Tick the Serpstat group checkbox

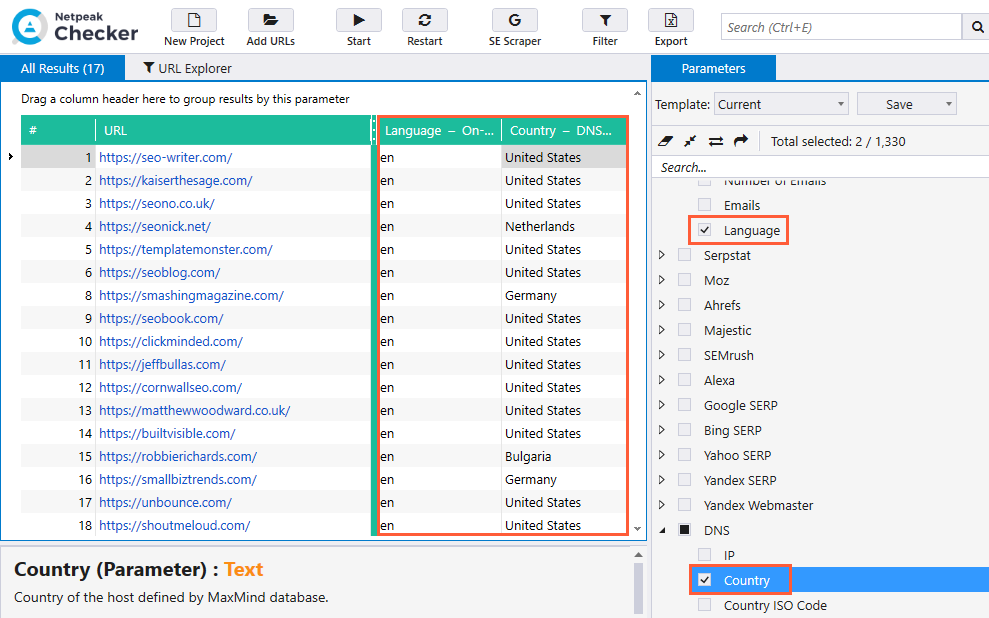[684, 255]
